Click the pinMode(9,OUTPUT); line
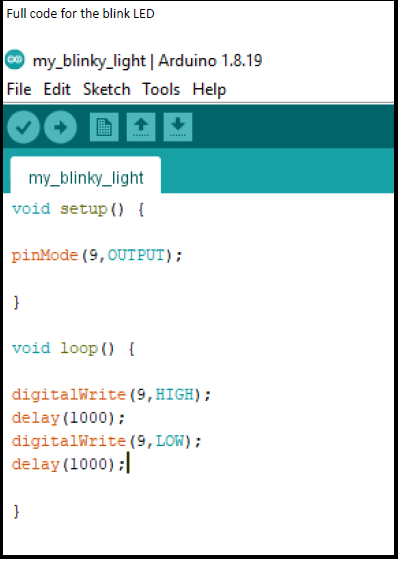Viewport: 399px width, 561px height. pos(97,255)
